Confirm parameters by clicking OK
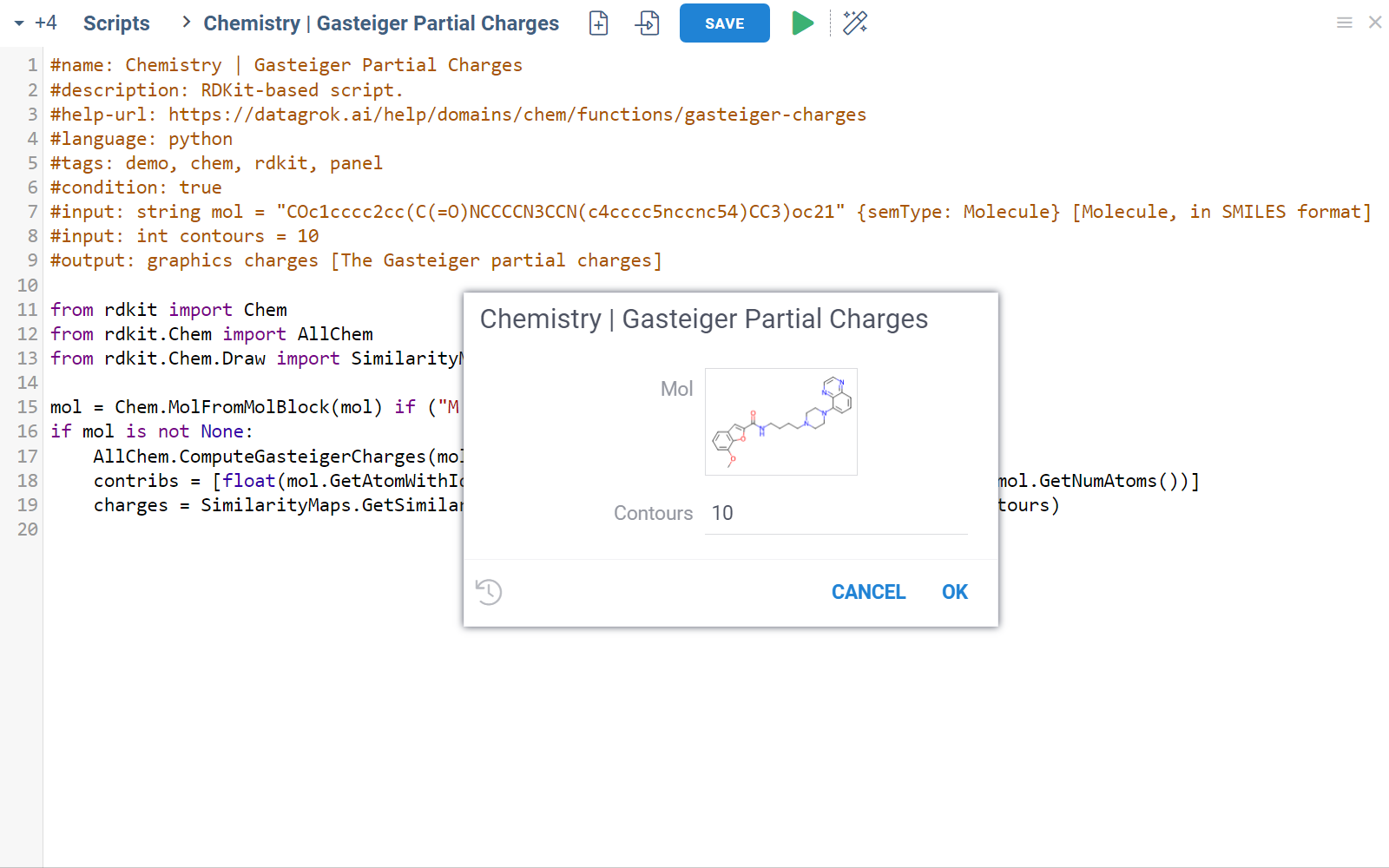Viewport: 1389px width, 868px height. pyautogui.click(x=954, y=591)
